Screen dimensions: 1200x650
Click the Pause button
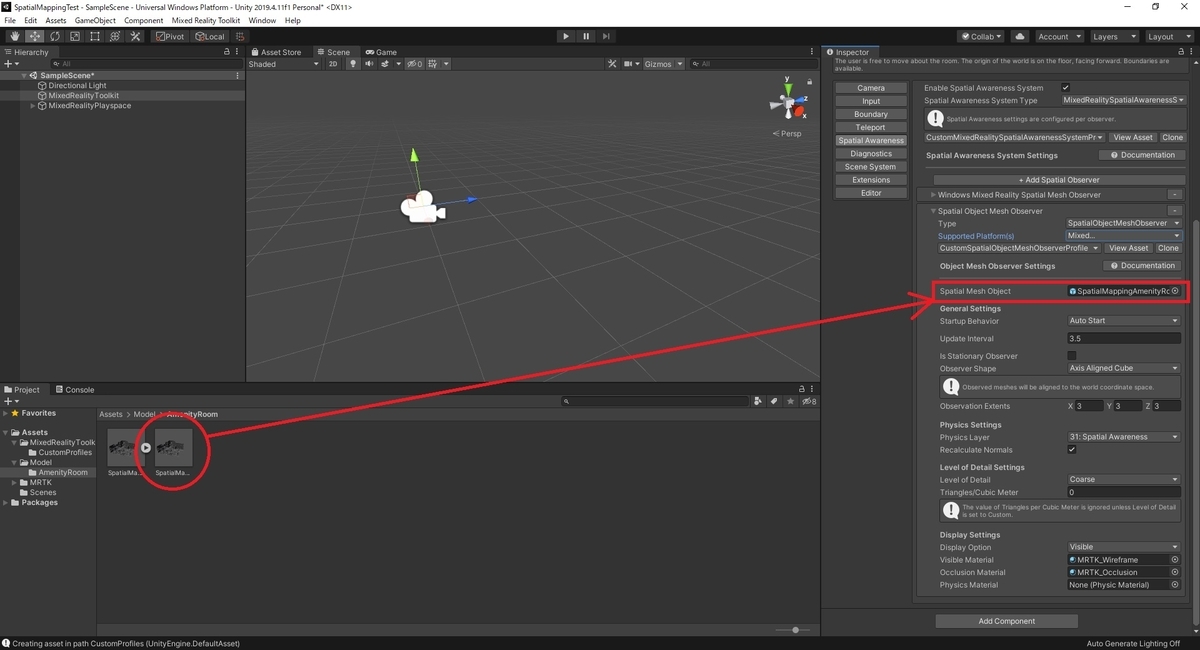[586, 36]
